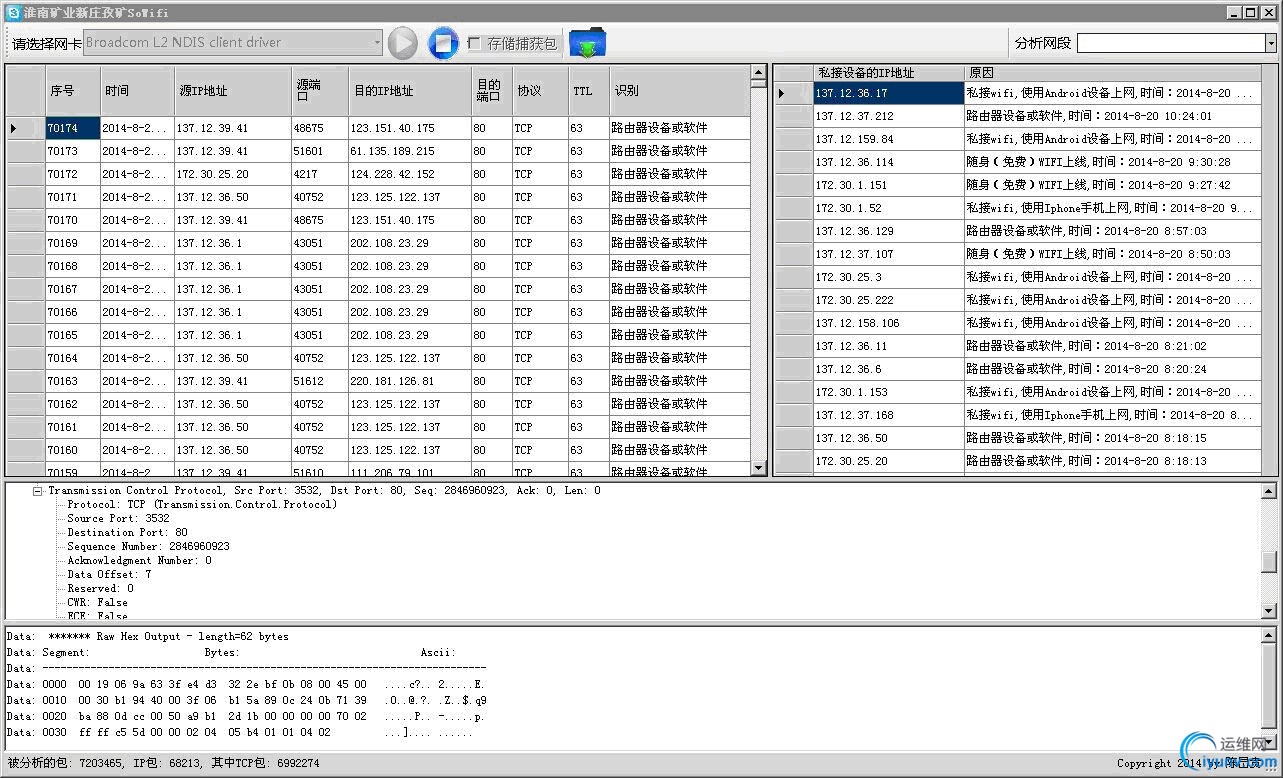Sort packet table by 序号 column
Screen dimensions: 1283x778
tap(73, 91)
